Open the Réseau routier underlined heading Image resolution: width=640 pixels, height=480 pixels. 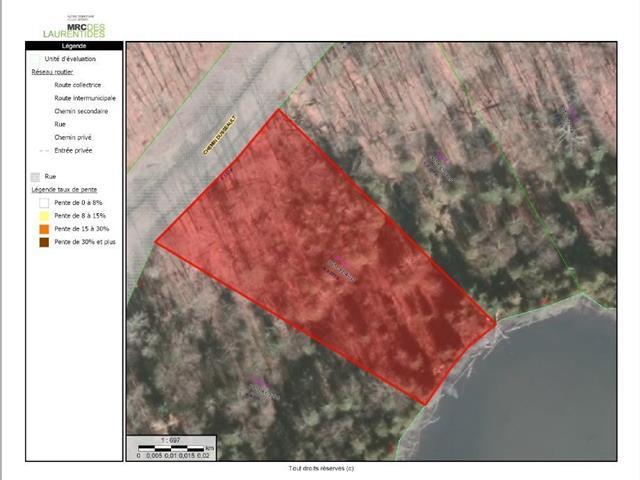coord(55,73)
